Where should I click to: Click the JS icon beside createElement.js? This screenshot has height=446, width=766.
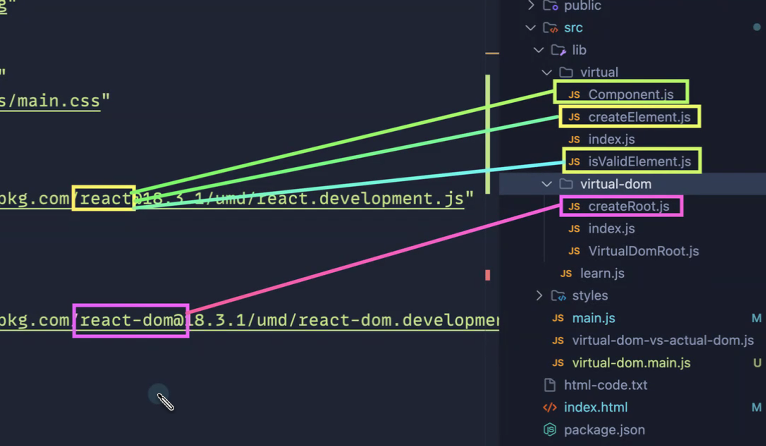coord(574,117)
